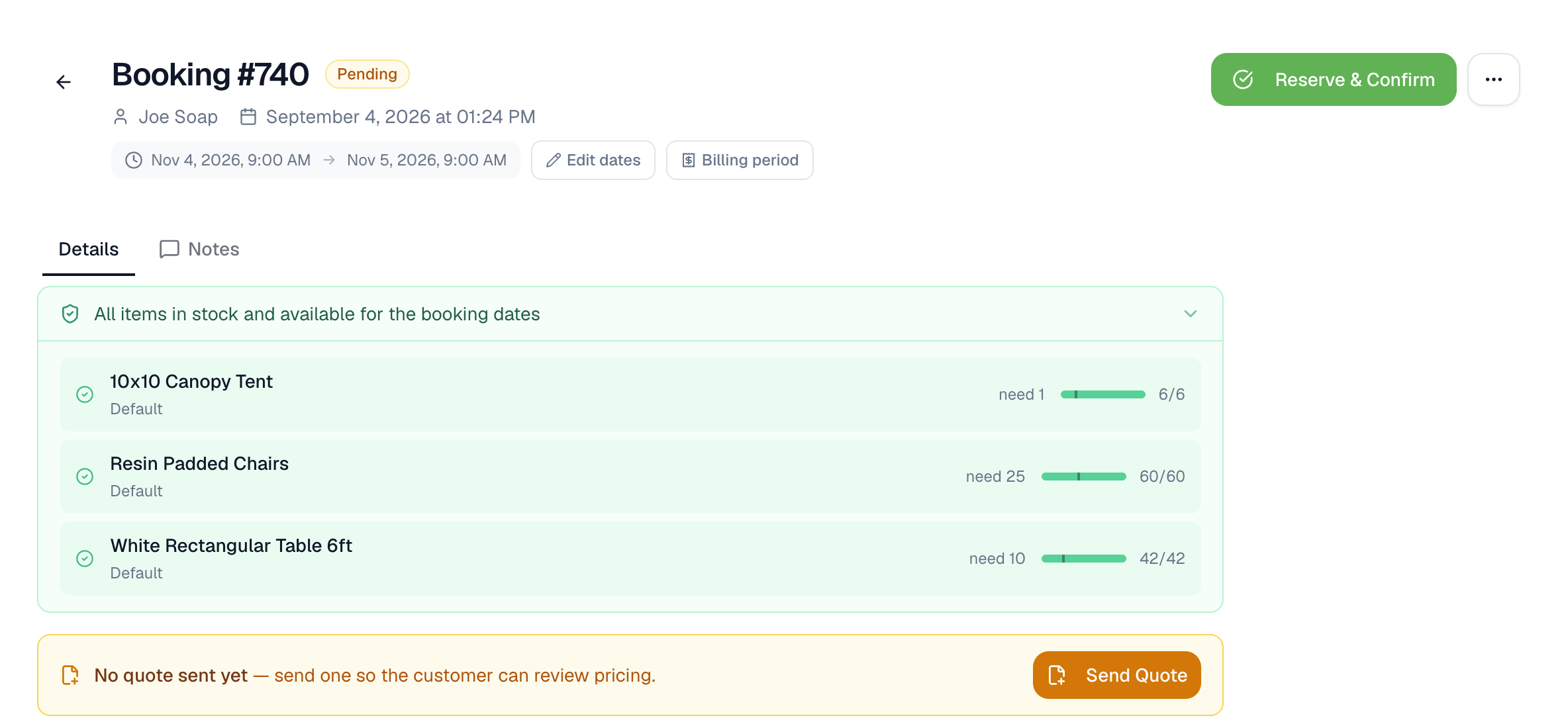Click the '42/42' stock count

point(1162,559)
